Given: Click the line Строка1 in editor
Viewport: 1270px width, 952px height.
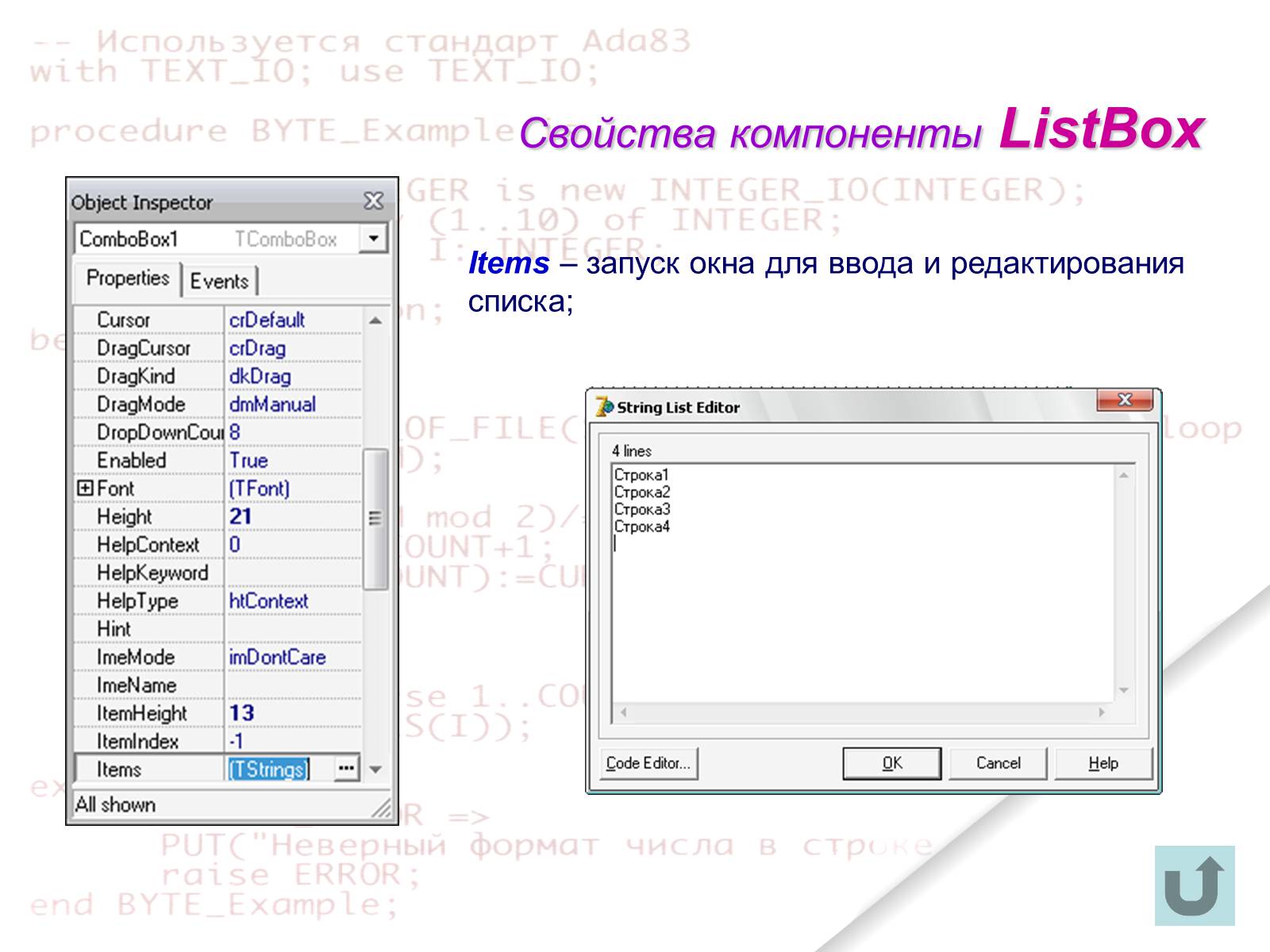Looking at the screenshot, I should tap(642, 475).
